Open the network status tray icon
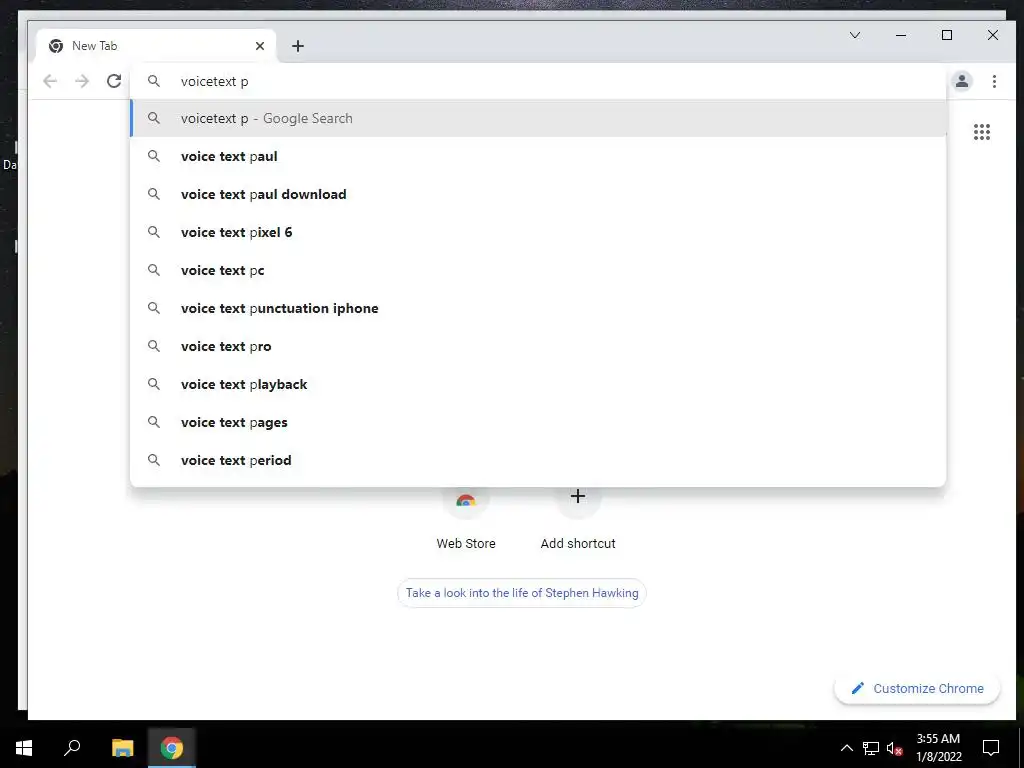 (871, 748)
